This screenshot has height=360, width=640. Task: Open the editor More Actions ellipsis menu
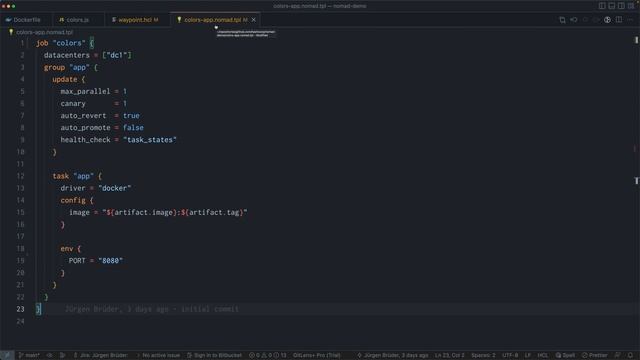tap(630, 20)
